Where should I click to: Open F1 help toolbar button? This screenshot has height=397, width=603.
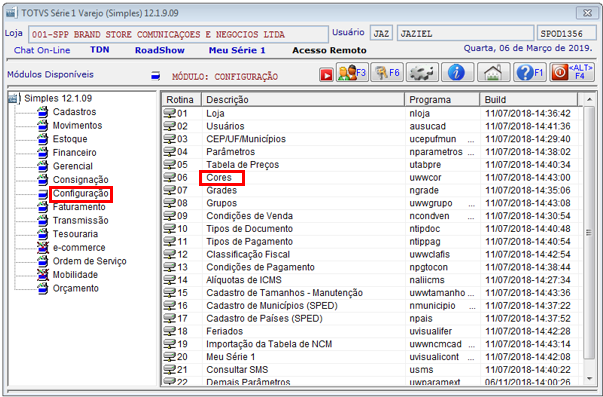point(530,72)
